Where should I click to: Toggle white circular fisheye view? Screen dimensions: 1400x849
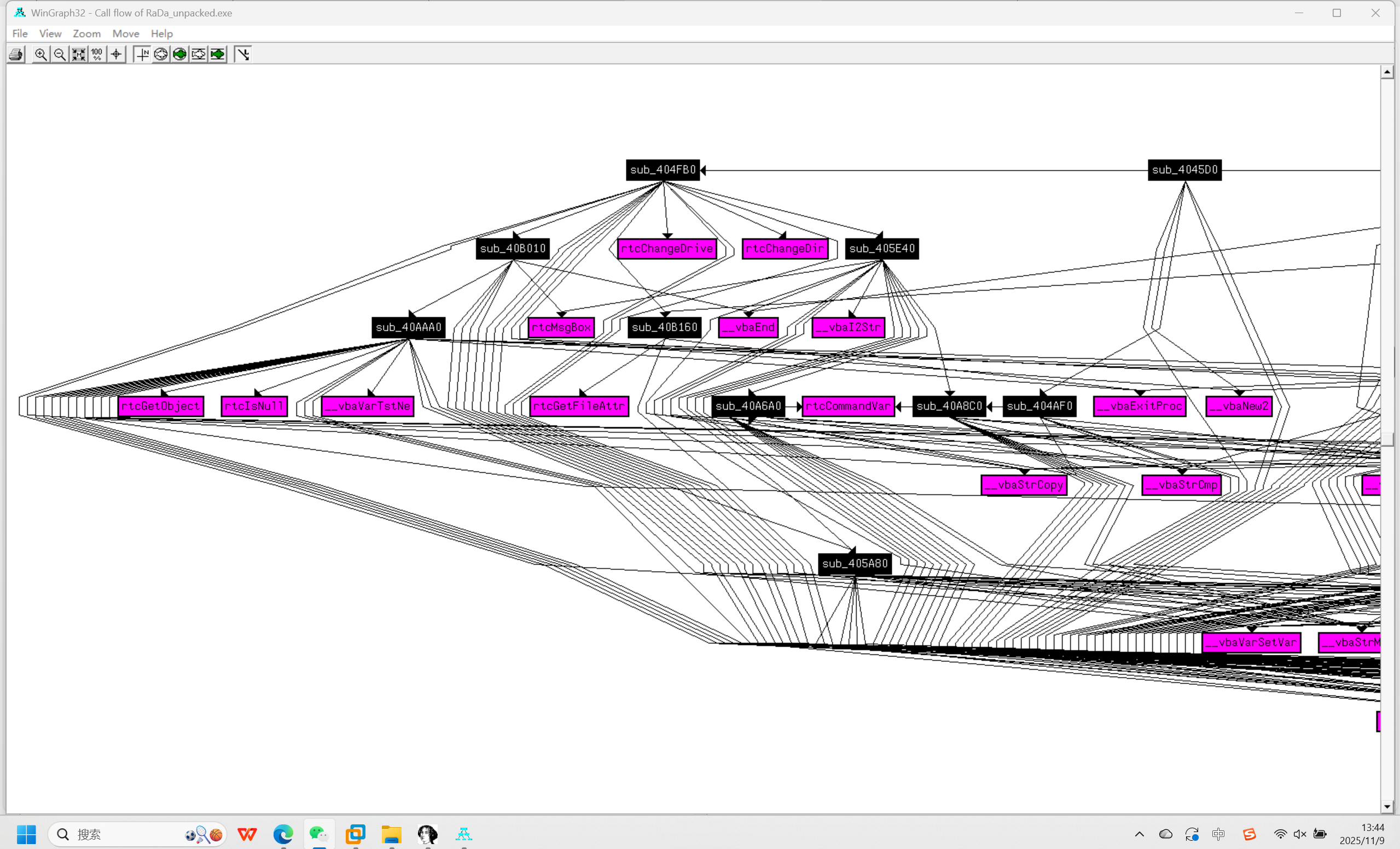pos(161,55)
